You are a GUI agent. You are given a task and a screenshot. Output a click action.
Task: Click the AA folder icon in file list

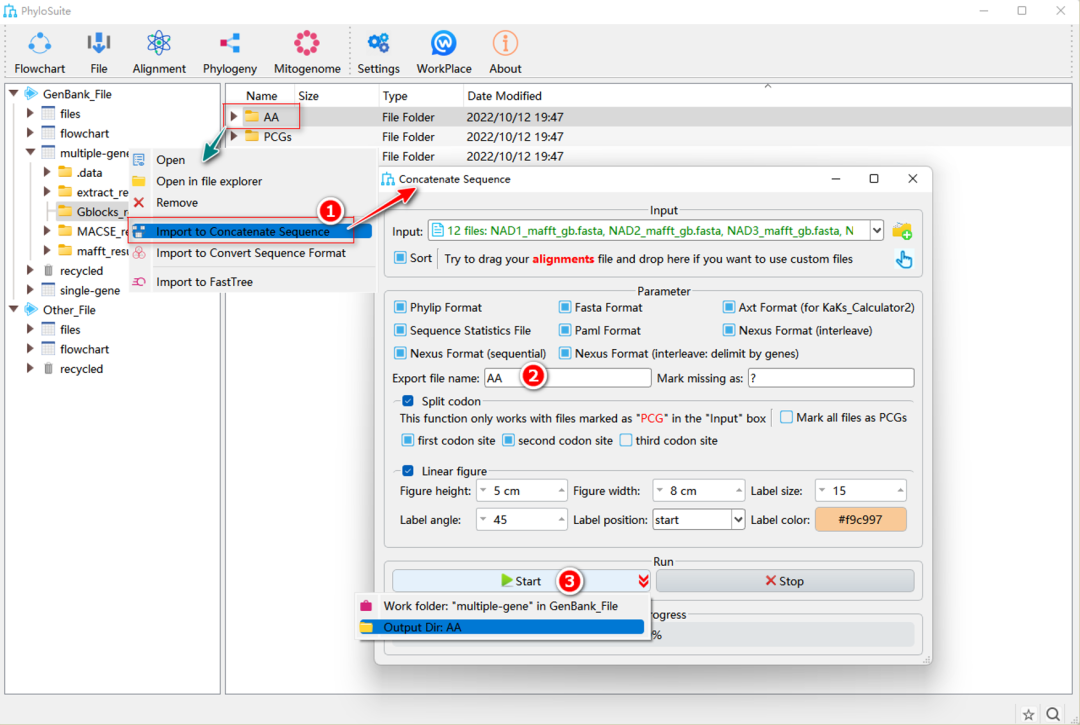coord(252,116)
